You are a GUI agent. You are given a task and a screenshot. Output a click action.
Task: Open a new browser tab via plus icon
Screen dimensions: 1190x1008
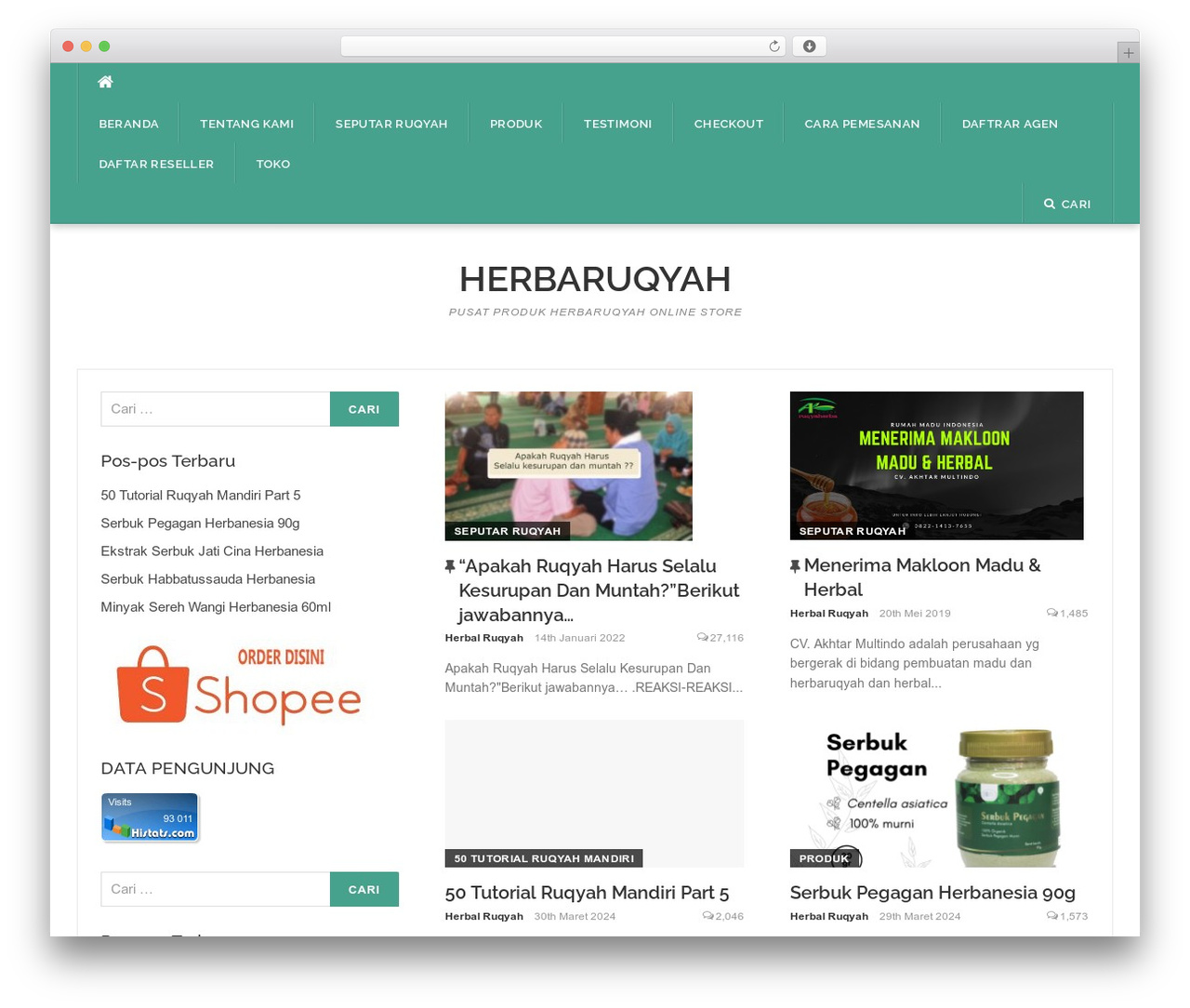1128,53
